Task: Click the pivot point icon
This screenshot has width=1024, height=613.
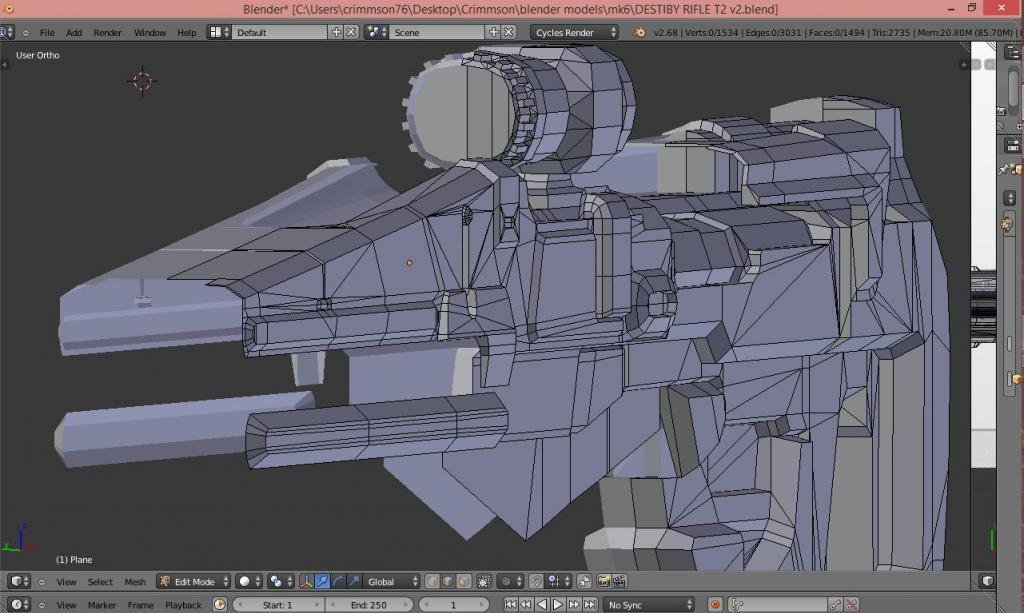Action: coord(276,582)
